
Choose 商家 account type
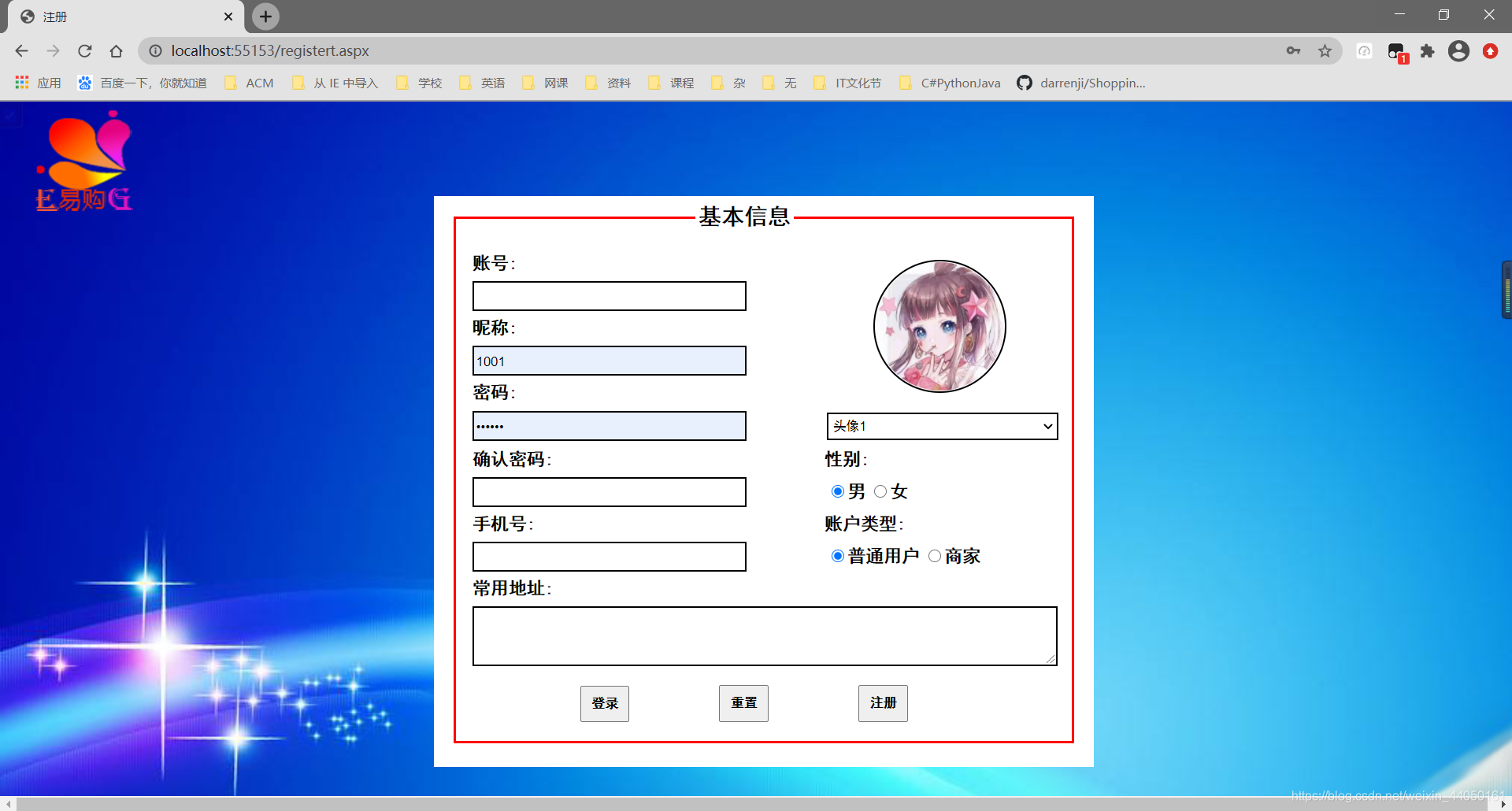pos(935,556)
